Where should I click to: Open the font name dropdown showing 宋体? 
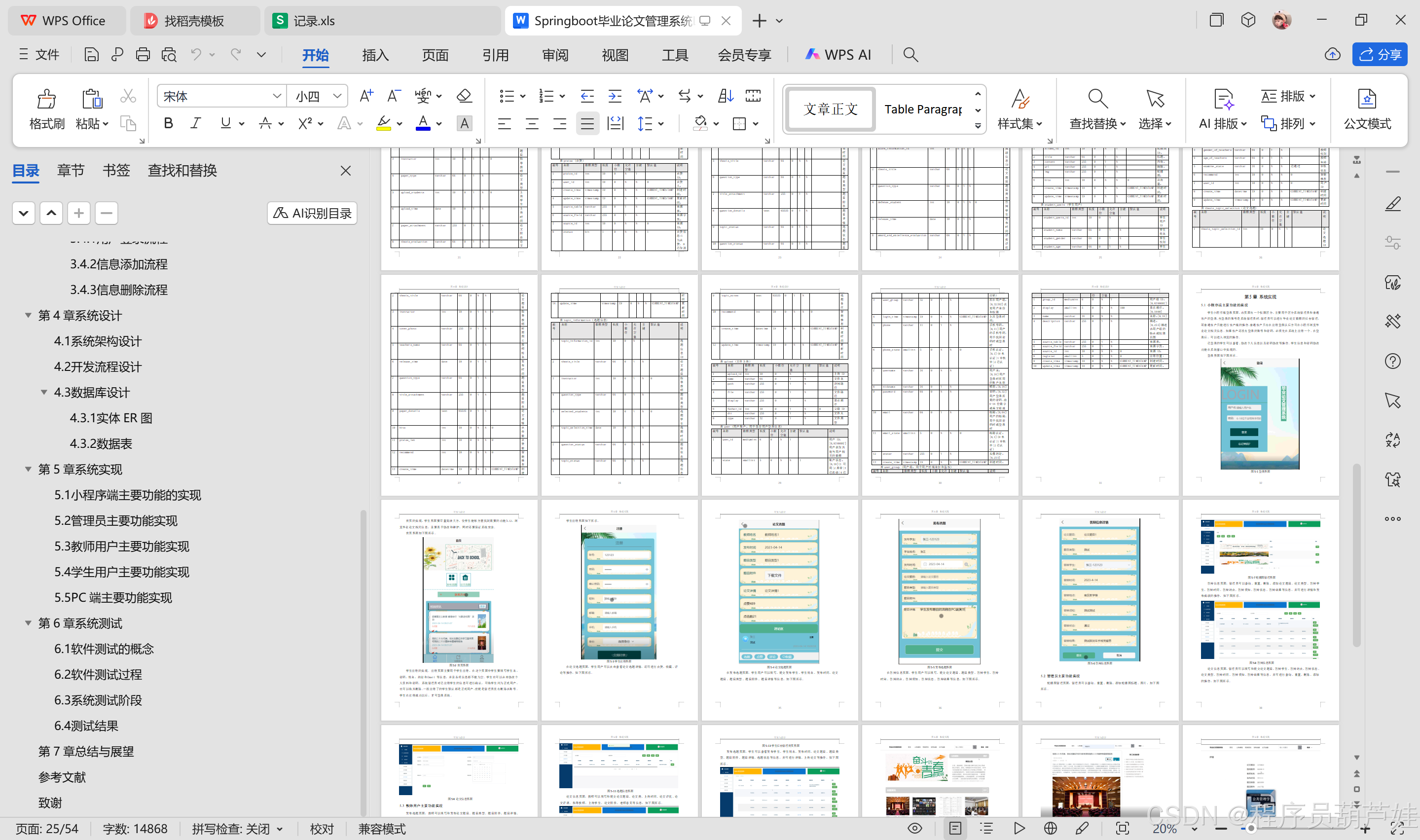(221, 96)
